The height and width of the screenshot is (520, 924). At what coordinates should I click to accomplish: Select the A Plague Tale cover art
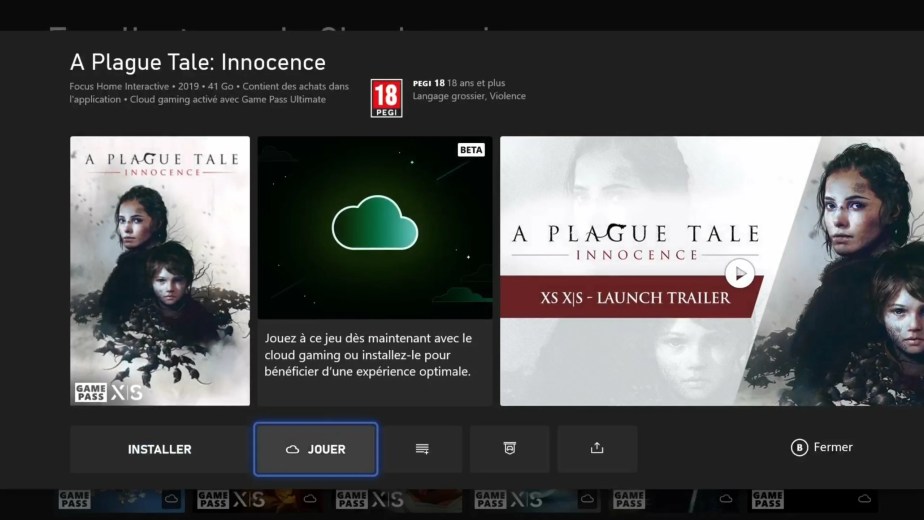[160, 271]
